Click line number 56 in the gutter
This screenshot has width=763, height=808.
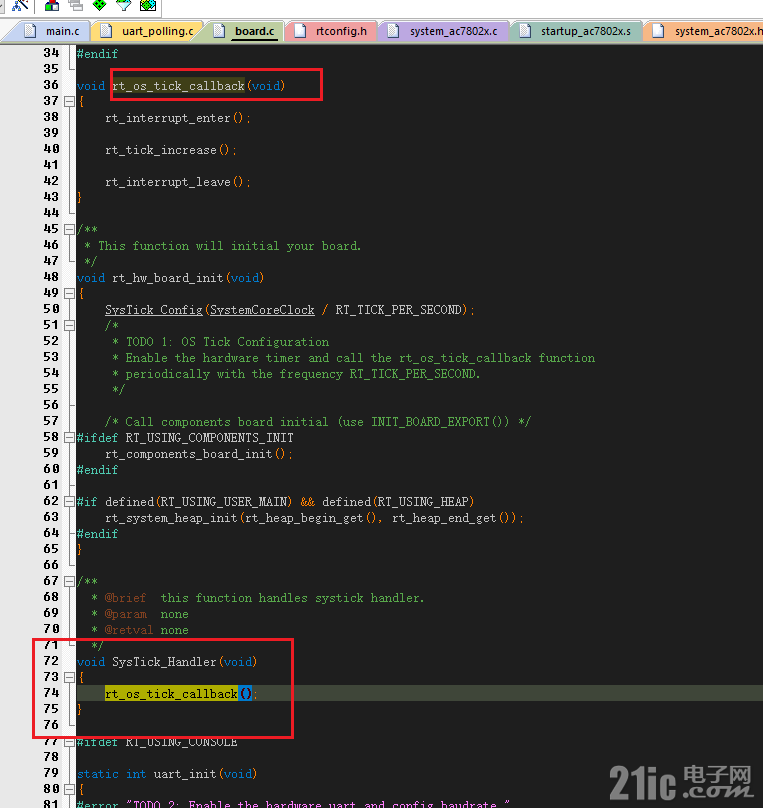(x=51, y=405)
